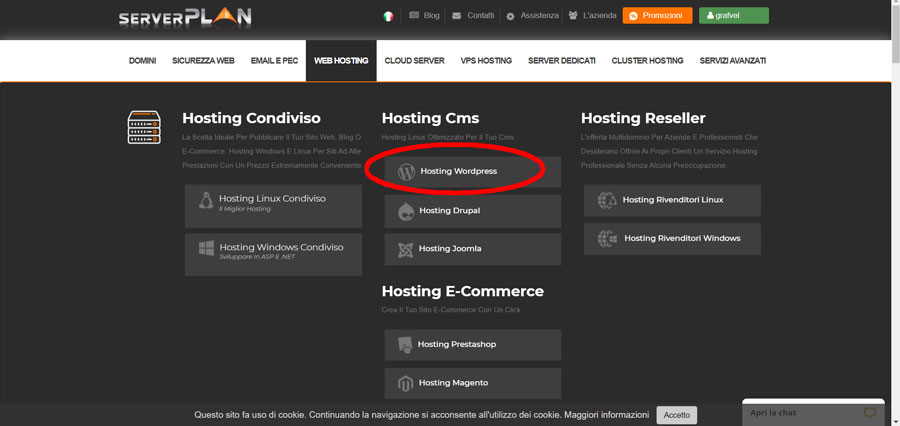This screenshot has width=900, height=426.
Task: Open the CLUSTER HOSTING menu
Action: click(x=647, y=61)
